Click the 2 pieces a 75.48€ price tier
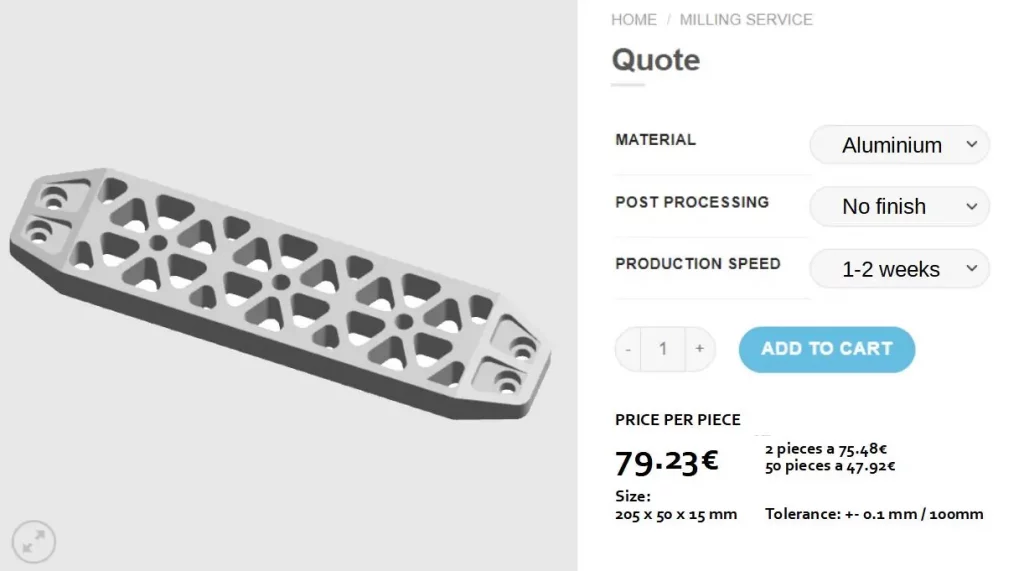This screenshot has height=571, width=1024. (x=826, y=449)
